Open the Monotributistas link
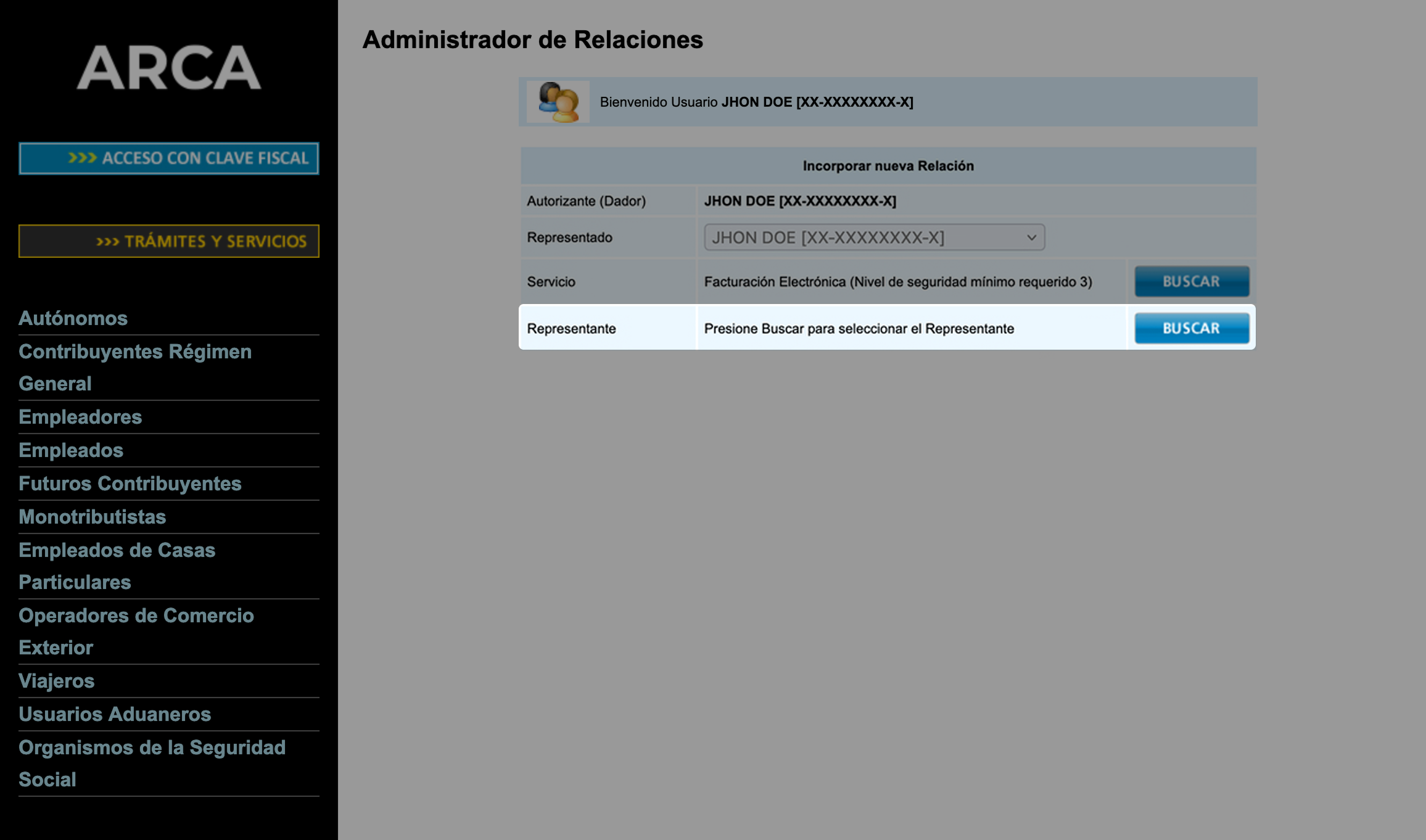Viewport: 1426px width, 840px height. [x=92, y=517]
